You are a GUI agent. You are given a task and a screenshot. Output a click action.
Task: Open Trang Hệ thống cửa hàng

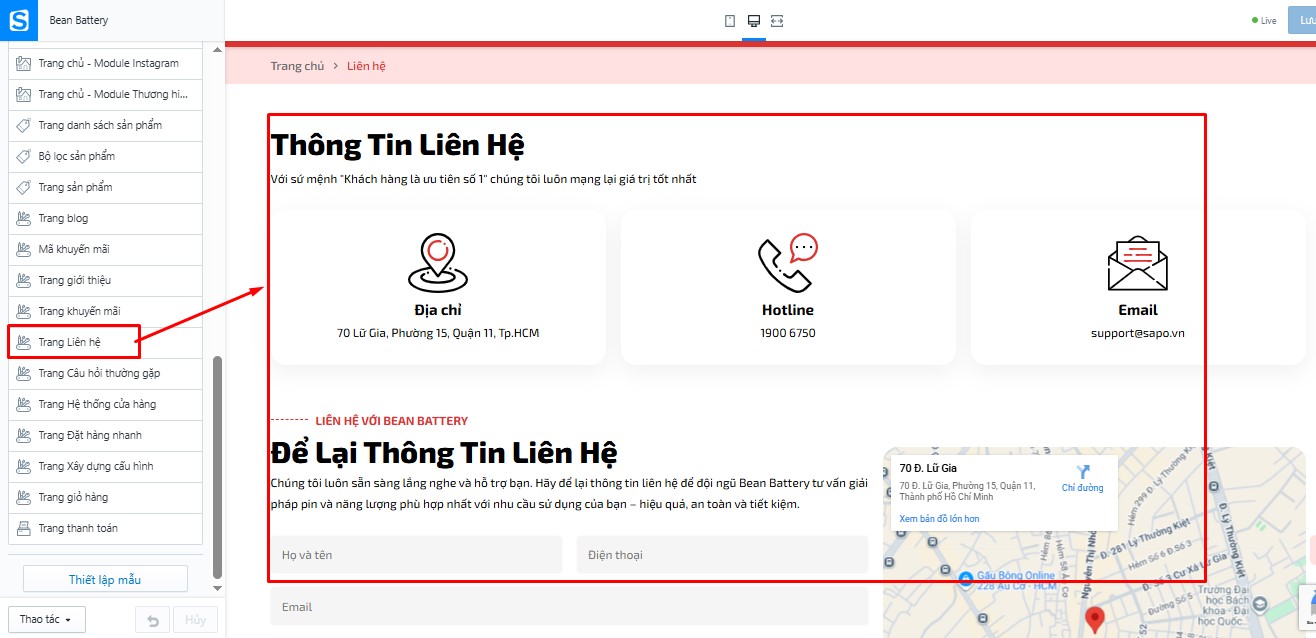pos(105,404)
